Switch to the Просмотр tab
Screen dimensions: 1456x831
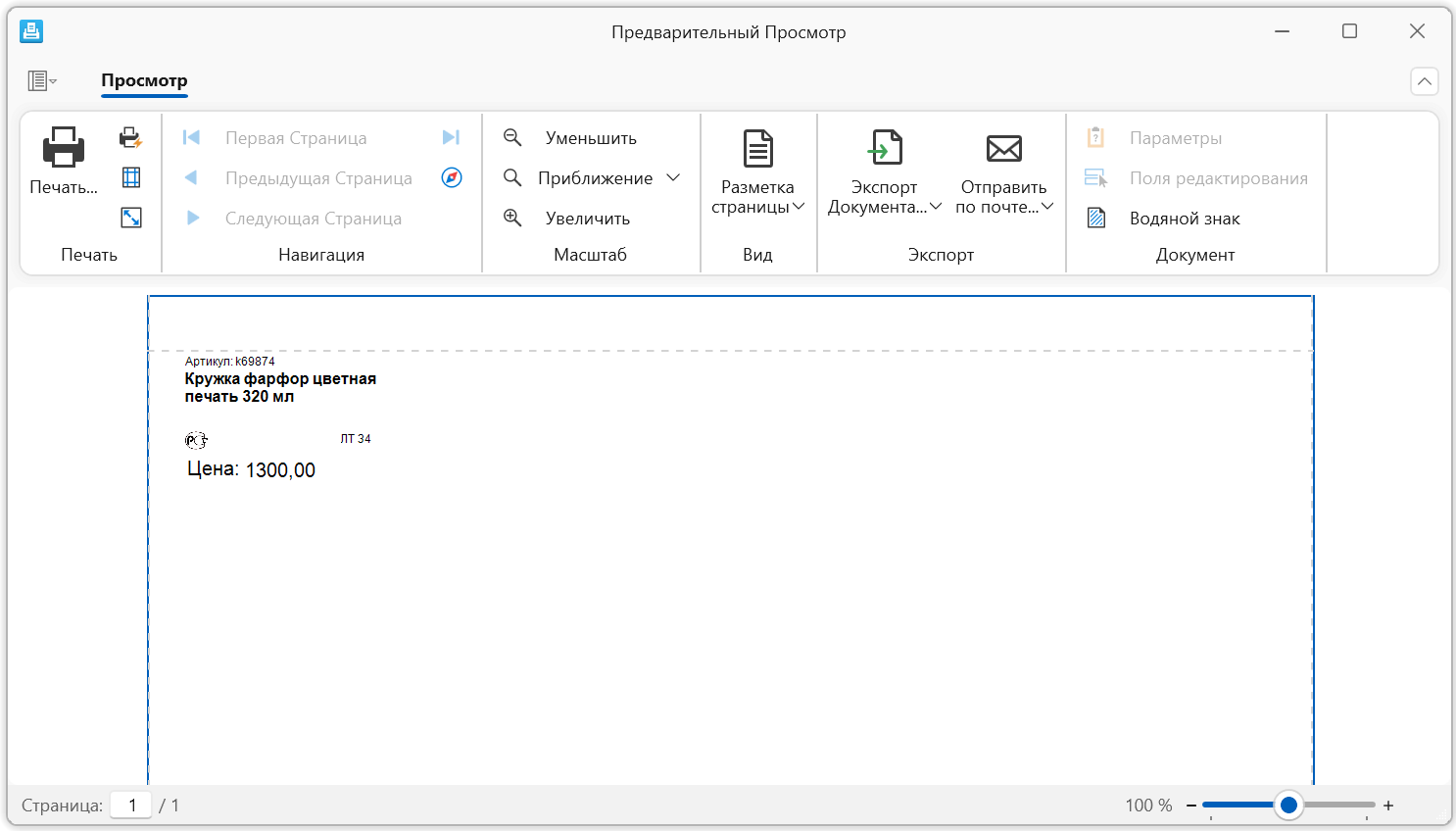click(x=144, y=80)
